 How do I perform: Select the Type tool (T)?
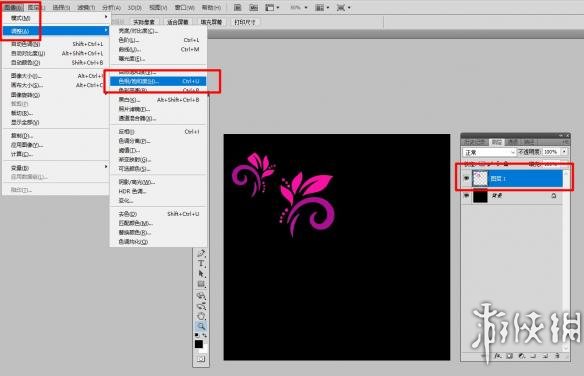(201, 264)
